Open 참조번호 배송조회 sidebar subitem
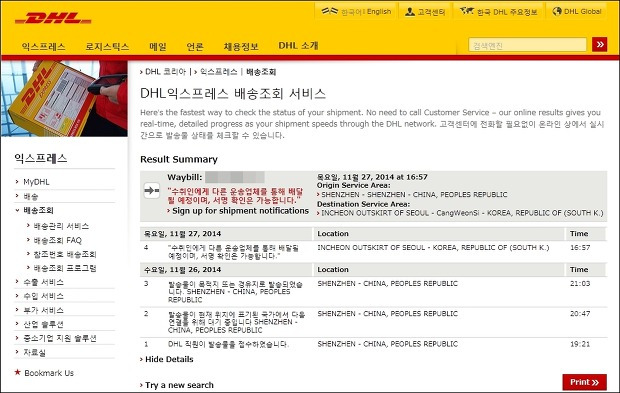 [65, 254]
